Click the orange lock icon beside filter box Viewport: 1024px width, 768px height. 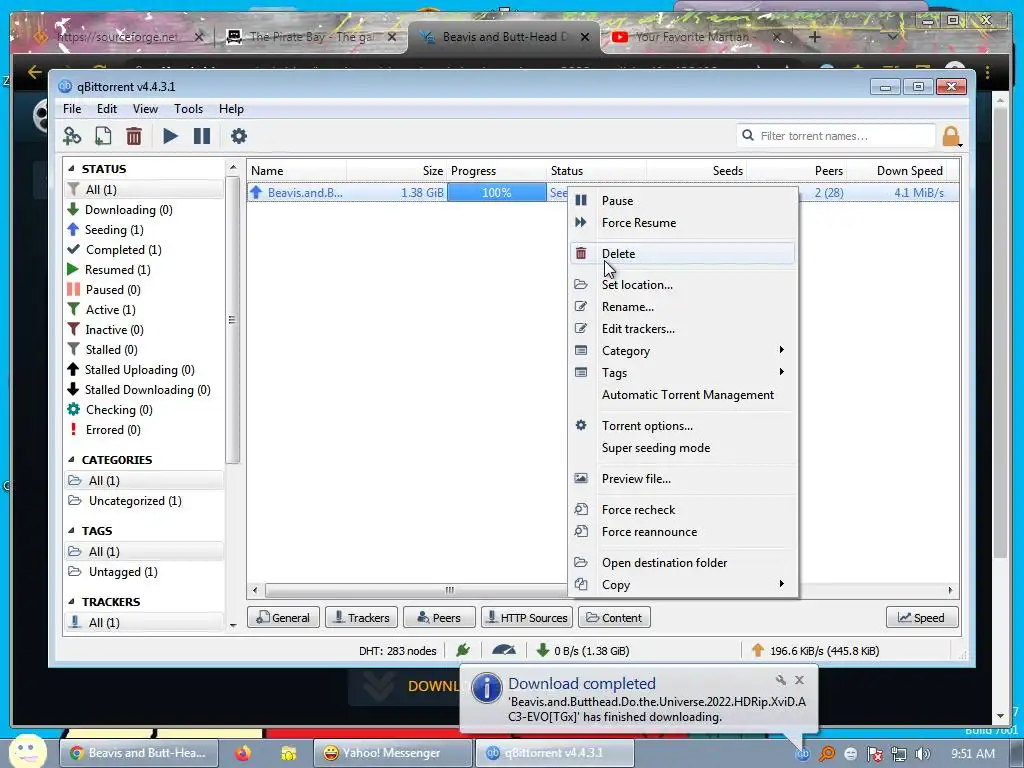(952, 136)
